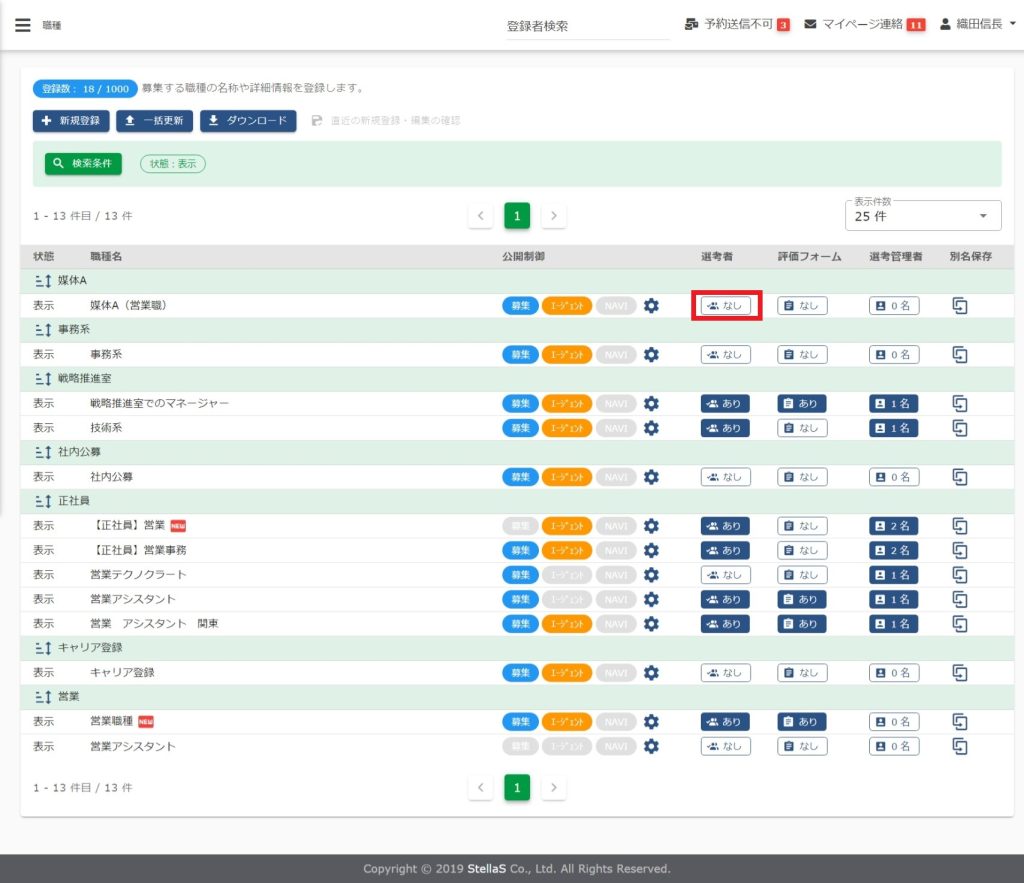Click the 登録者検索 search field
This screenshot has width=1024, height=883.
(586, 27)
